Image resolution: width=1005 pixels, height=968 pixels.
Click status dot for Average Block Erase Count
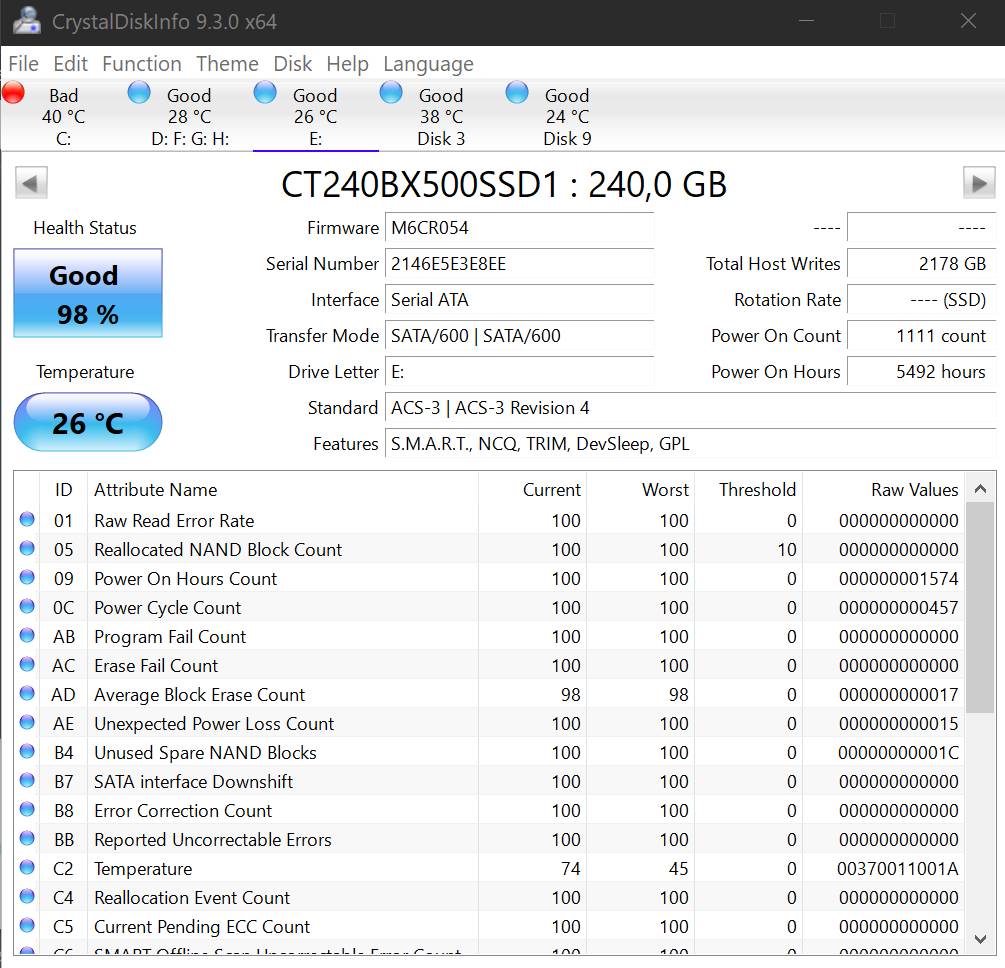click(x=27, y=694)
